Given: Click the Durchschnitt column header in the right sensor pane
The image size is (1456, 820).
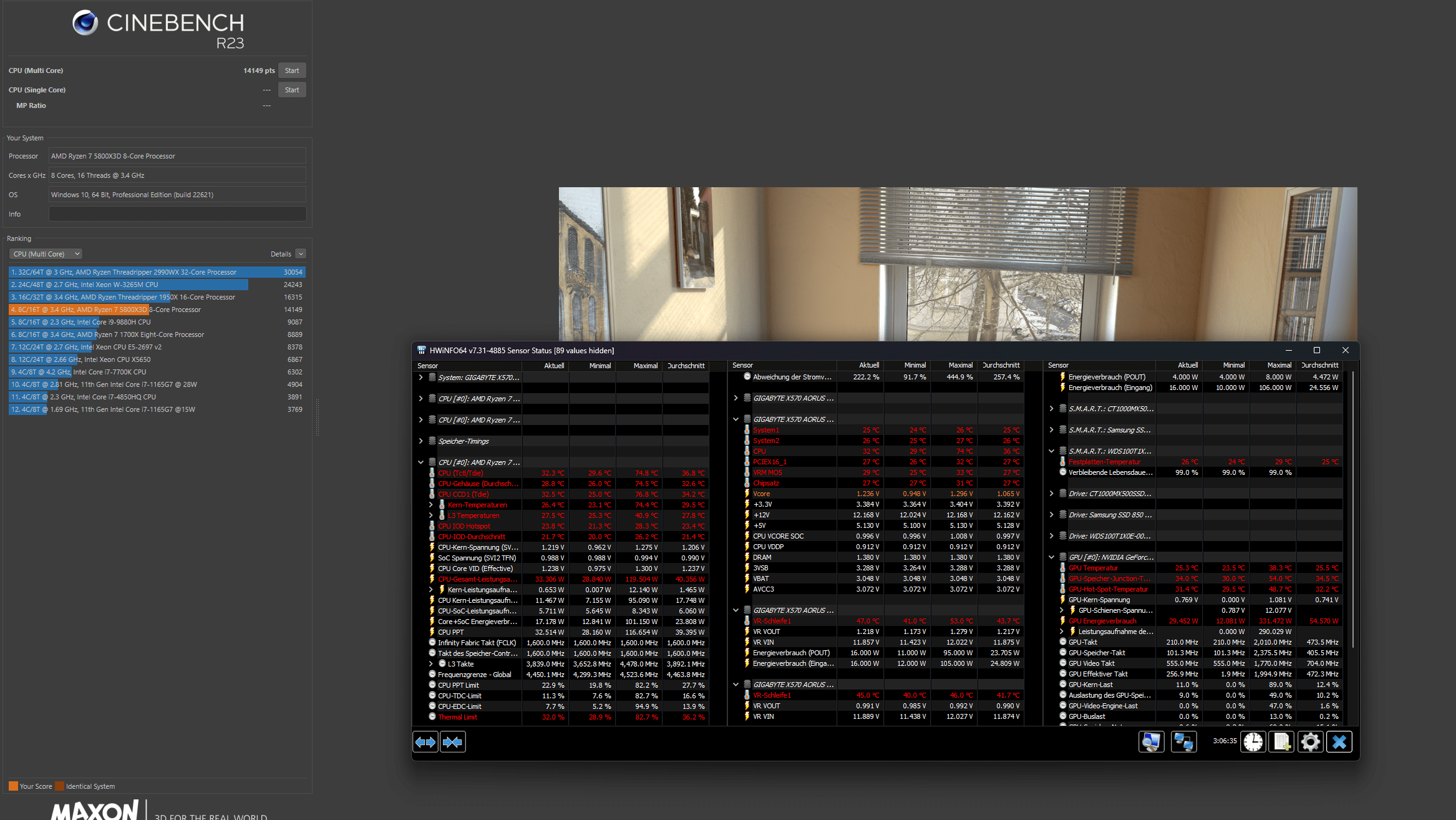Looking at the screenshot, I should pyautogui.click(x=1320, y=365).
